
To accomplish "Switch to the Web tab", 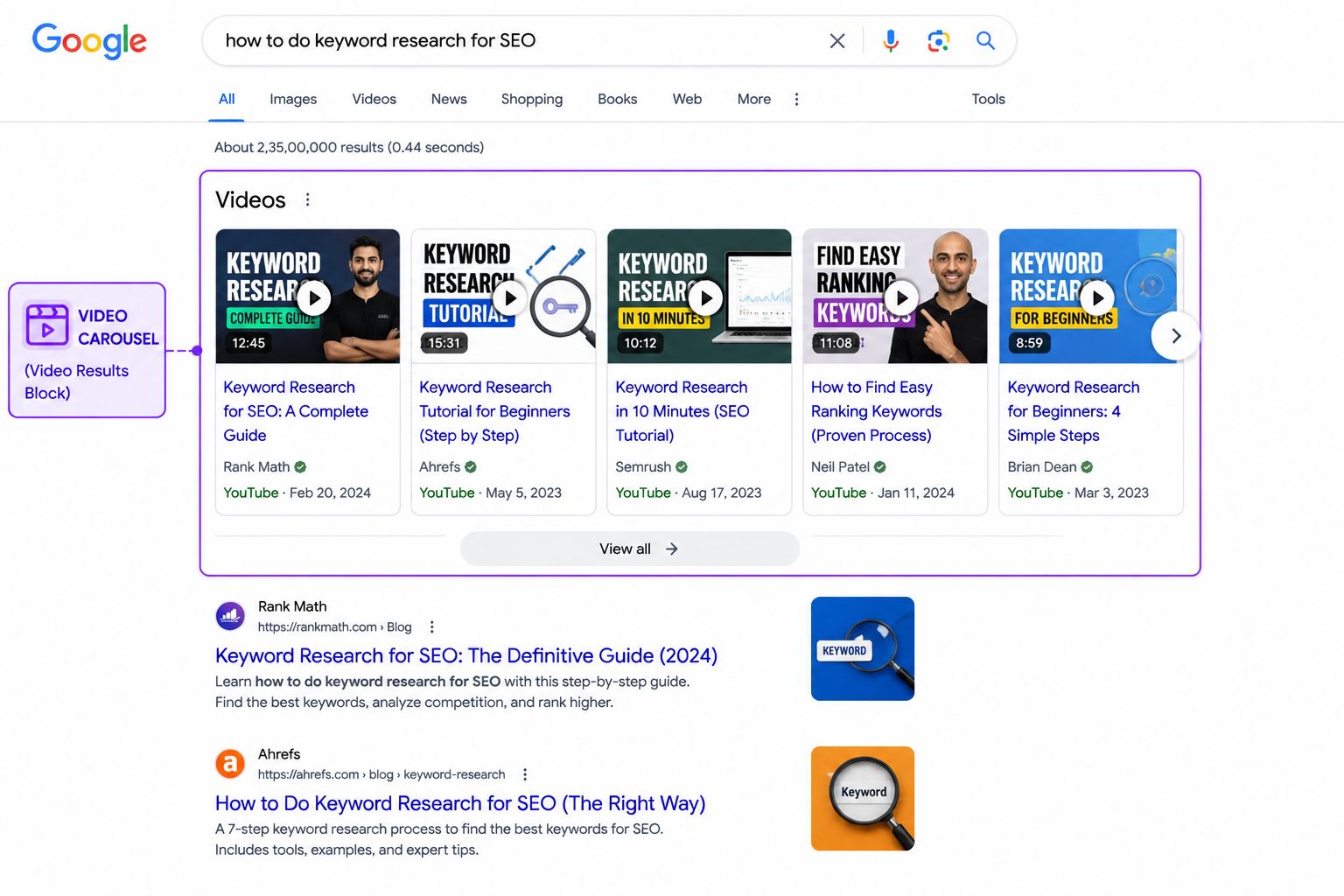I will [687, 99].
